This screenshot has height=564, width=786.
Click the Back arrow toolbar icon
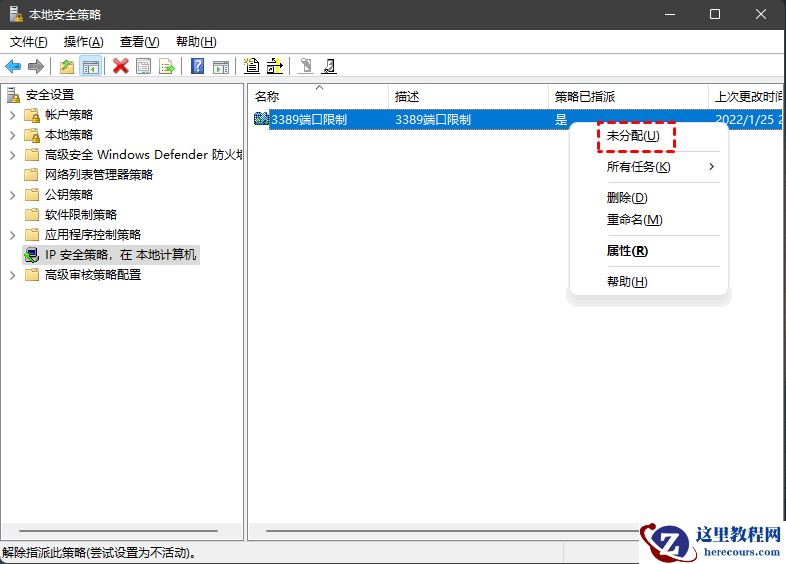[x=13, y=66]
